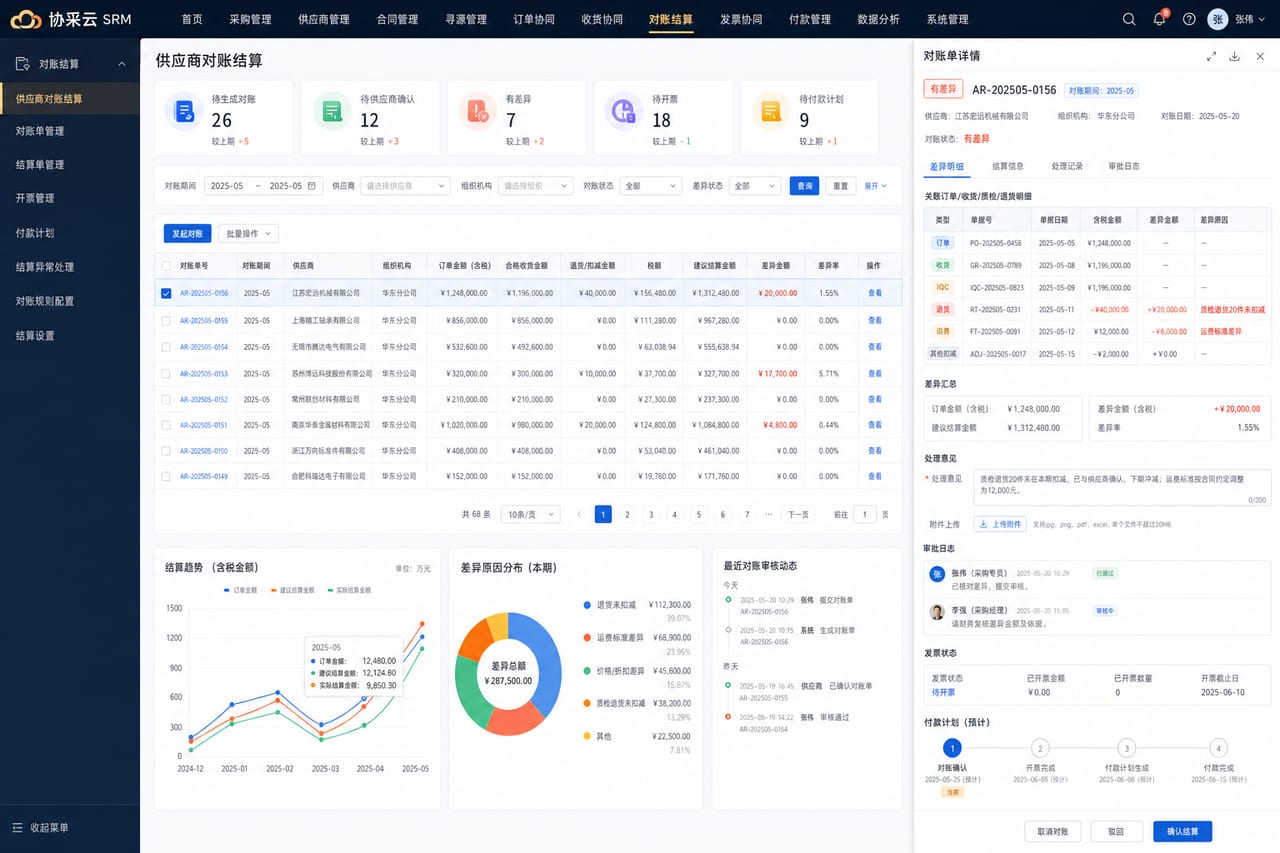The image size is (1280, 853).
Task: Uncheck the AR-202505-0156 row checkbox
Action: (x=166, y=293)
